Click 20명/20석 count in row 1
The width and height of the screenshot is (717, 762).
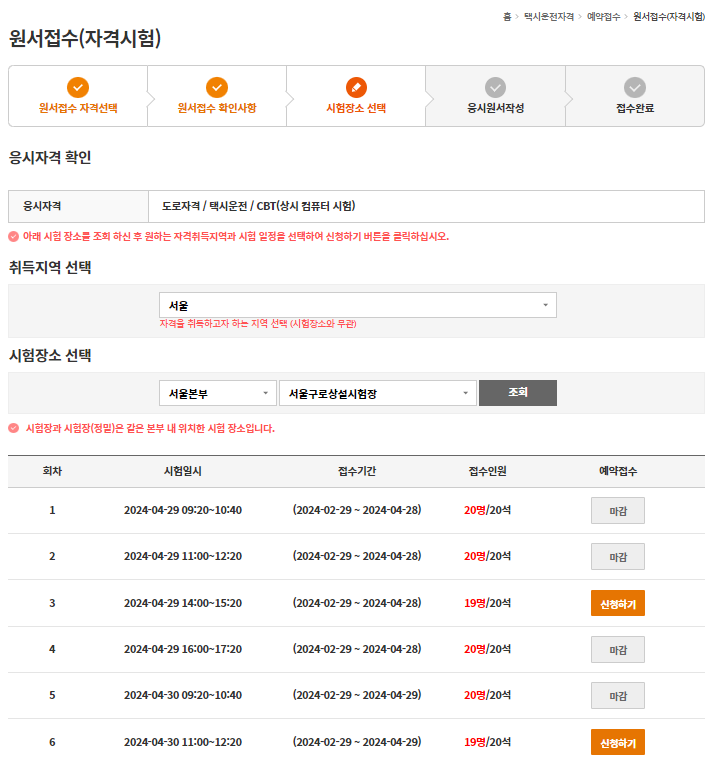[488, 510]
